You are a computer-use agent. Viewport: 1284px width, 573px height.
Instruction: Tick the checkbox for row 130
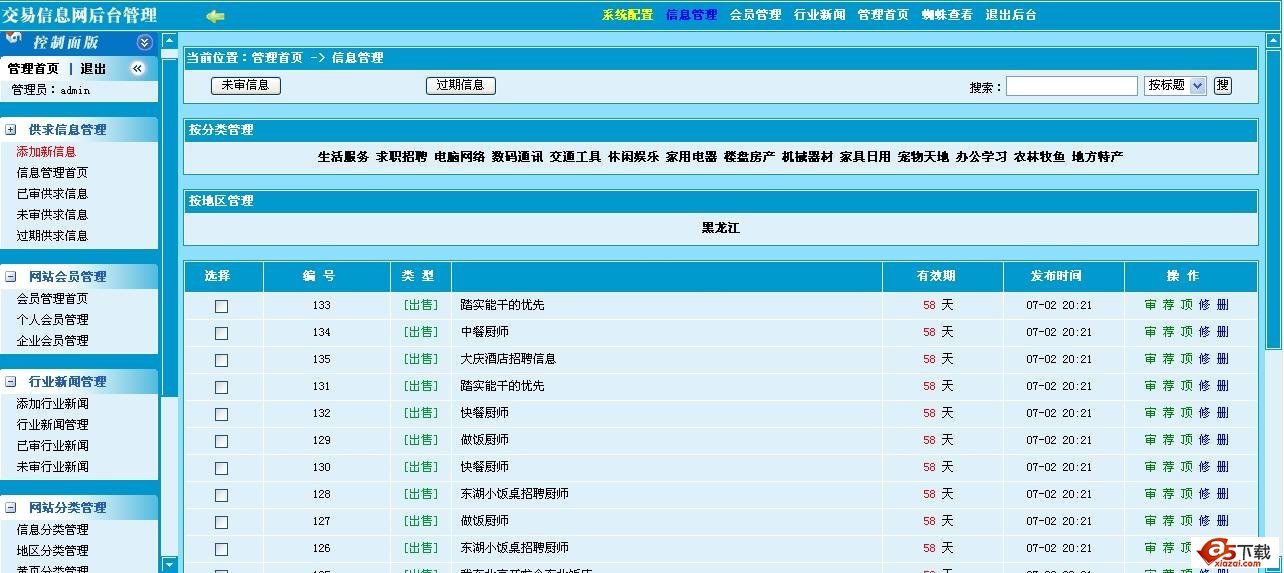221,468
